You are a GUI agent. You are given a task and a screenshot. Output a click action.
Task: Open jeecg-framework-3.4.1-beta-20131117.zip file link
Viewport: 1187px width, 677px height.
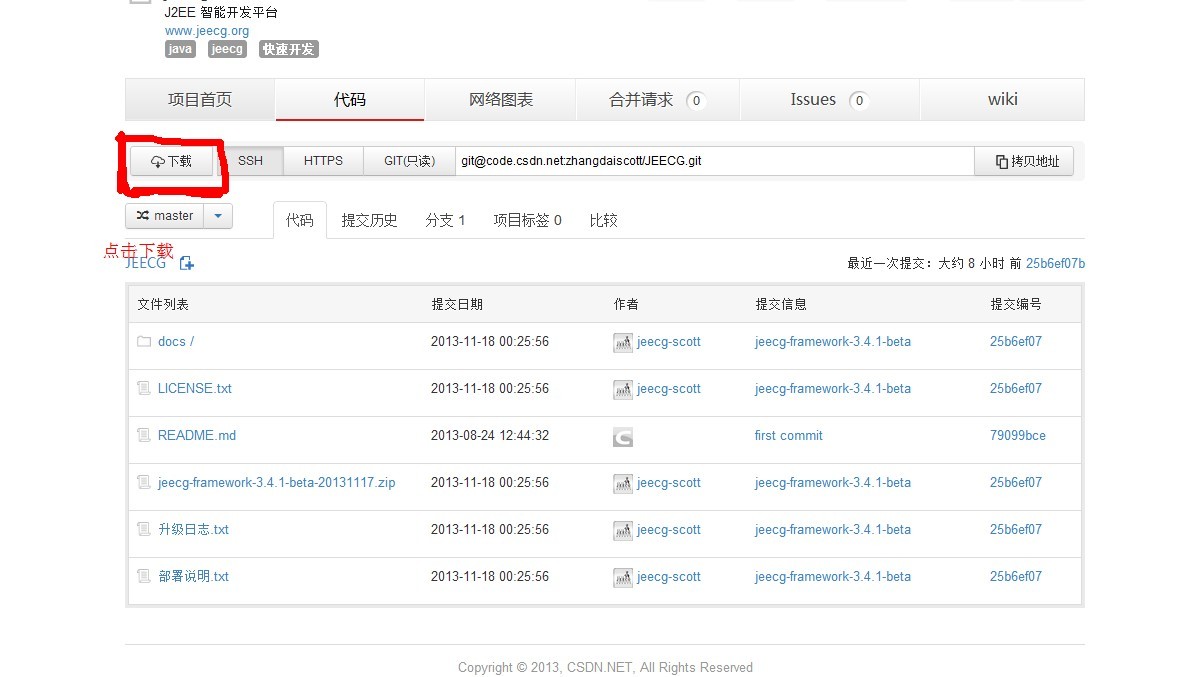click(x=276, y=482)
